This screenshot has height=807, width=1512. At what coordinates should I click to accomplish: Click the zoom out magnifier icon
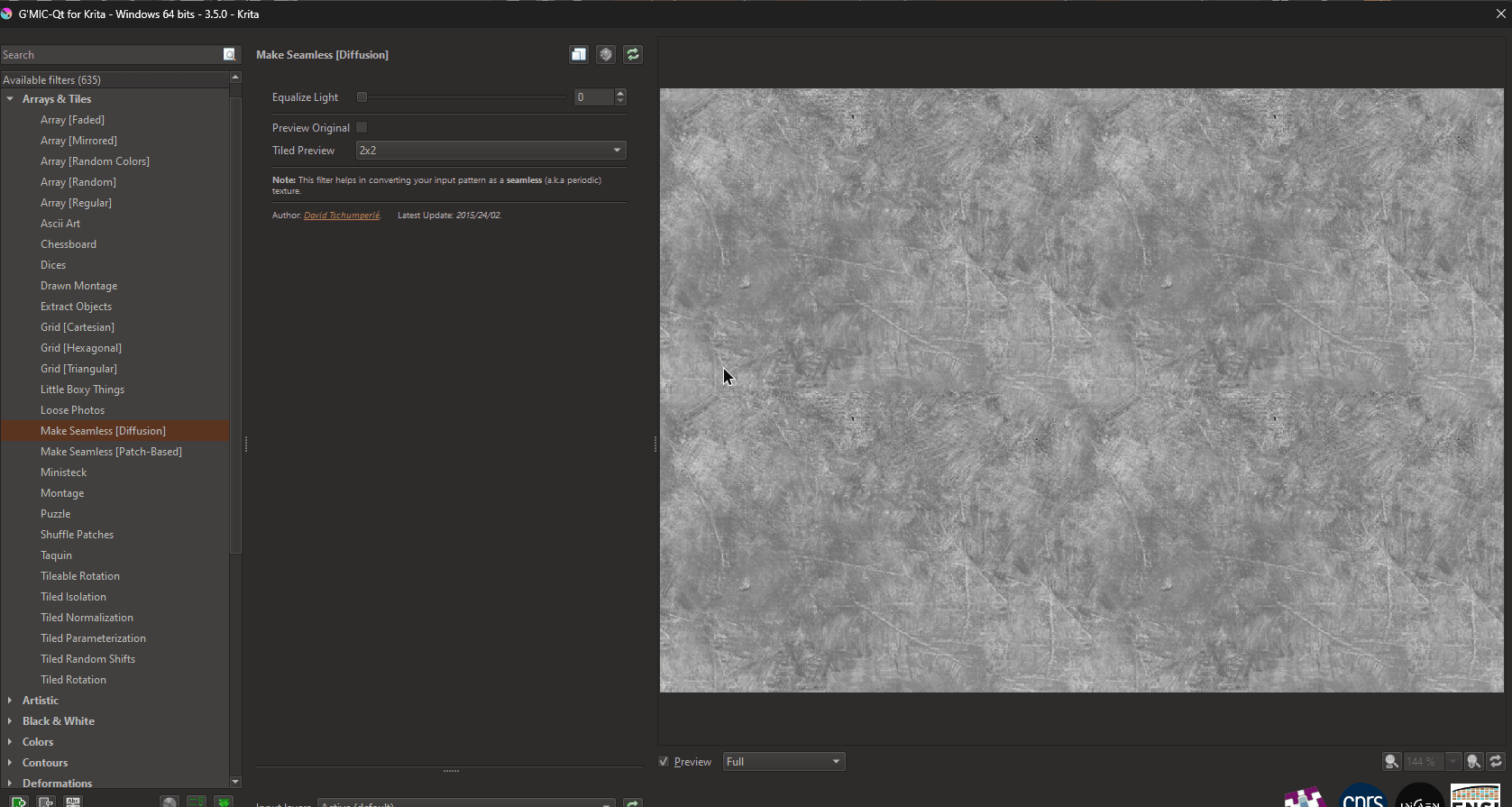point(1392,762)
